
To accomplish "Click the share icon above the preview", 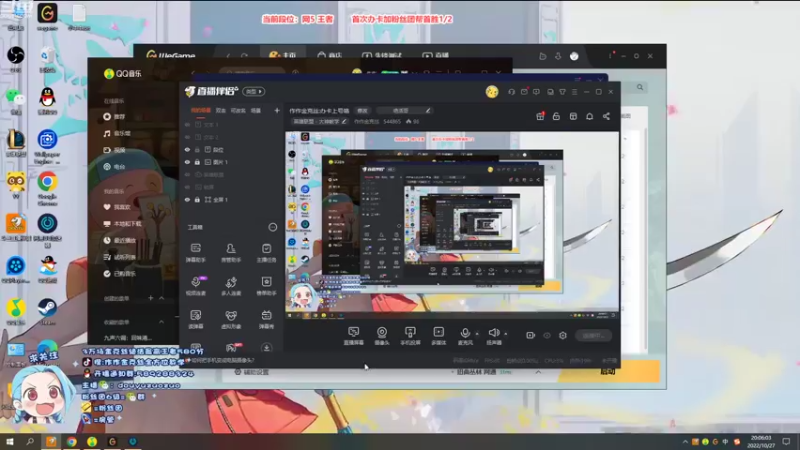I will (x=606, y=116).
